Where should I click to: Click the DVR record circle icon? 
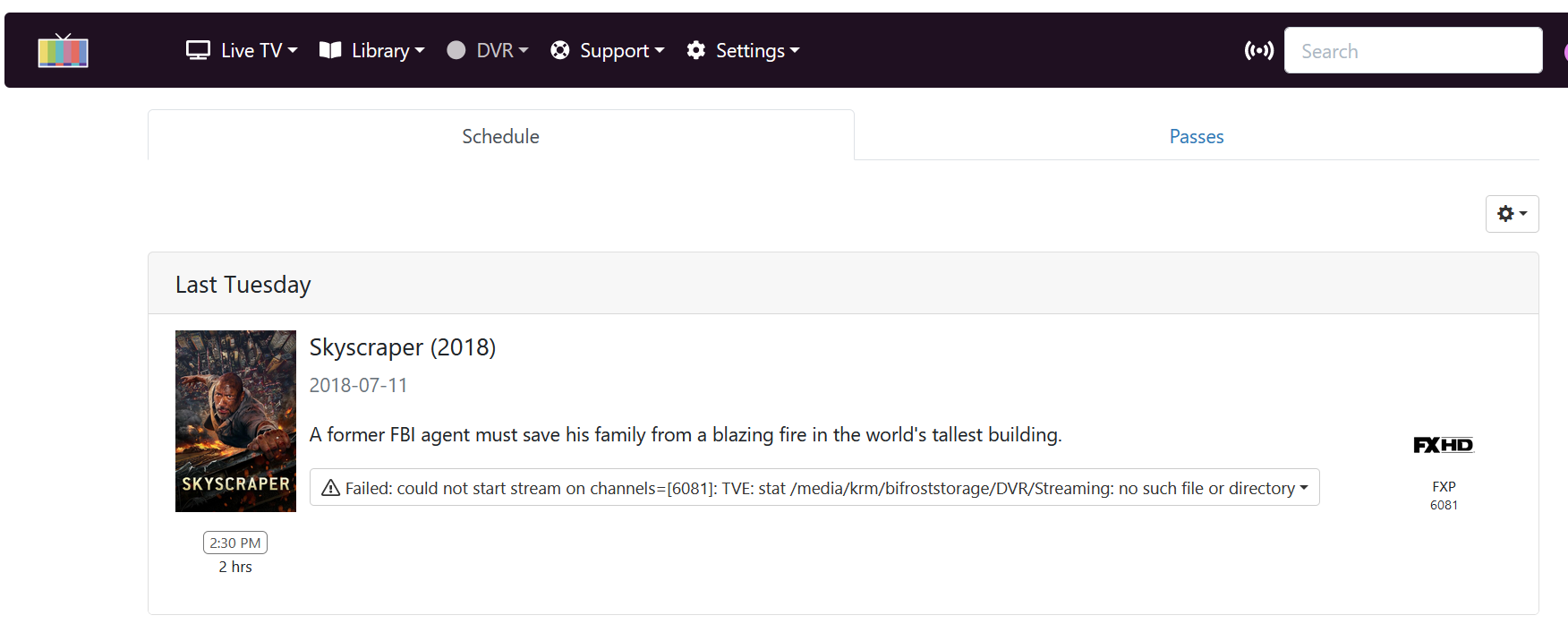(x=456, y=50)
